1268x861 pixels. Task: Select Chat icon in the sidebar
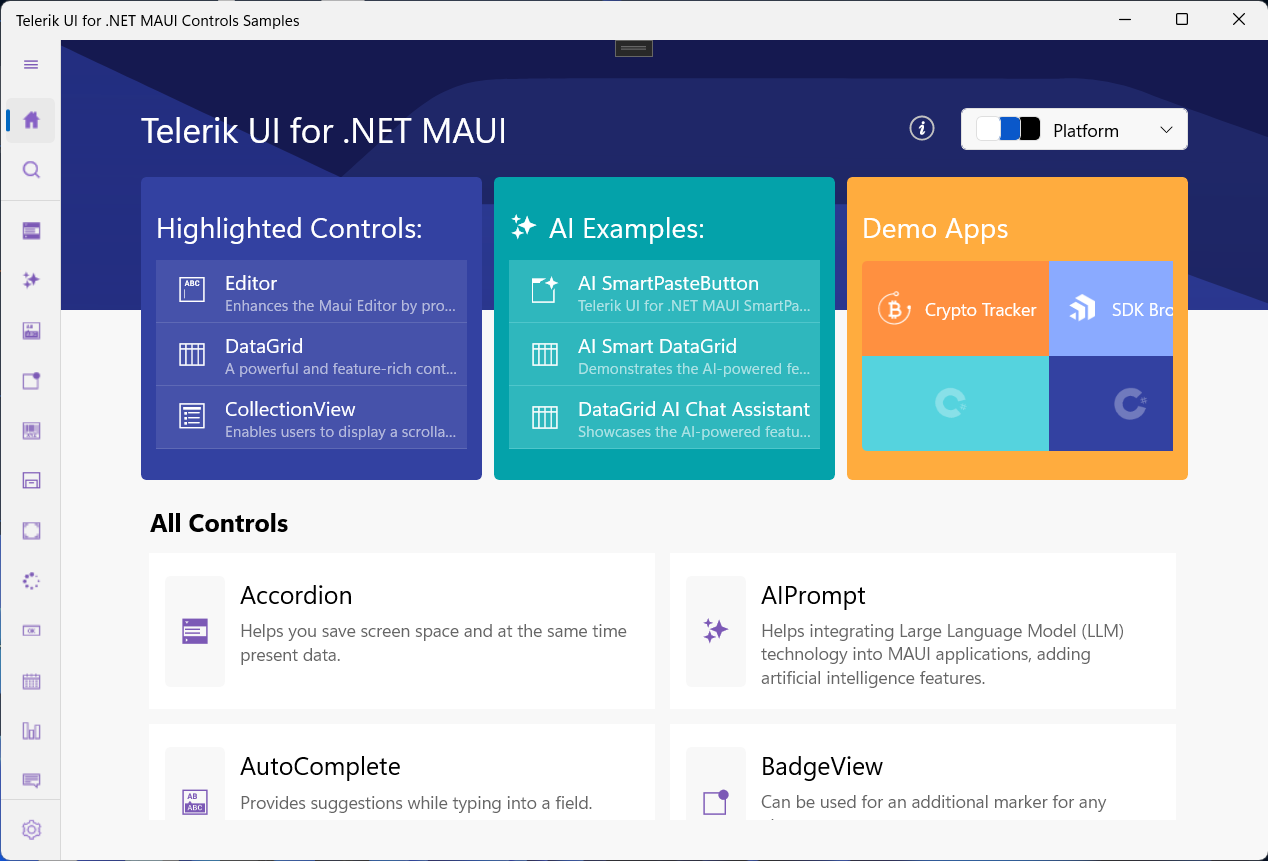pos(31,781)
